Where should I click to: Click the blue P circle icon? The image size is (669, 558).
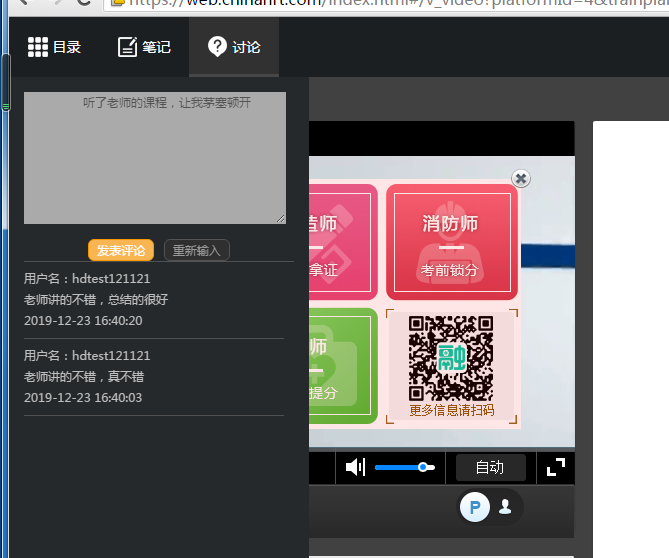[x=474, y=507]
